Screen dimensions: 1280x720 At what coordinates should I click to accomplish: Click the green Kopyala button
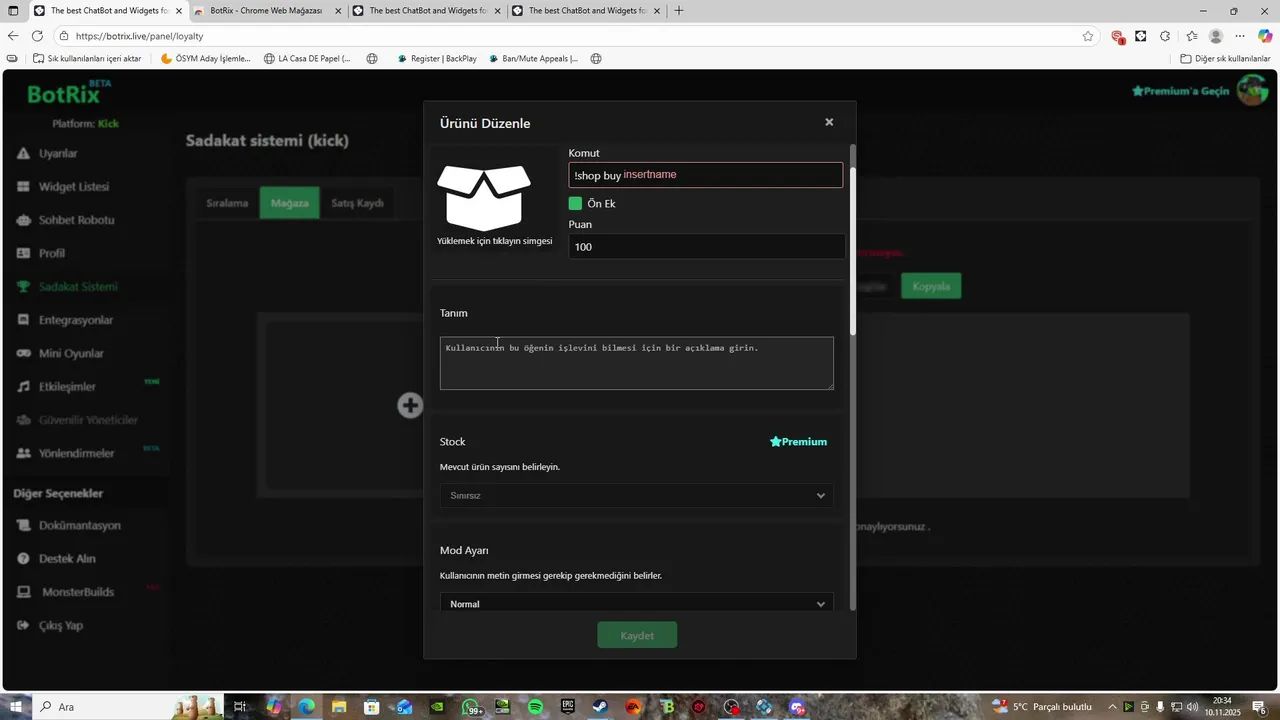[931, 286]
